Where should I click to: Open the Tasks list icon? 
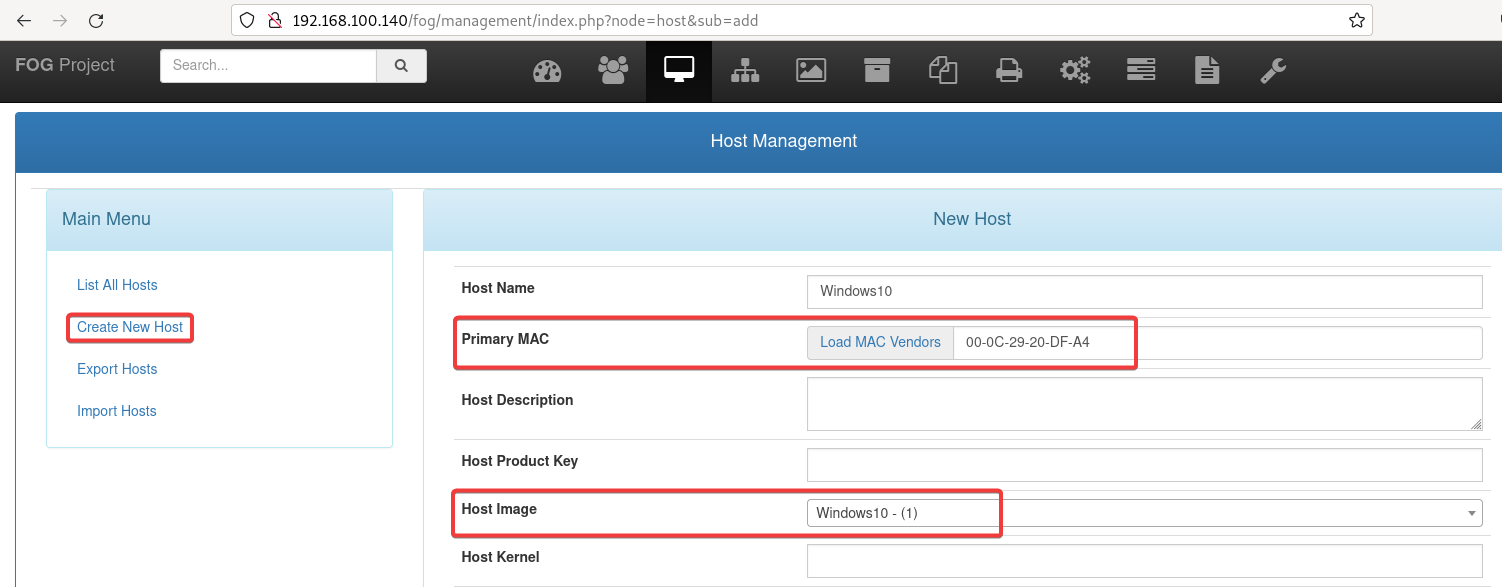(x=1141, y=70)
